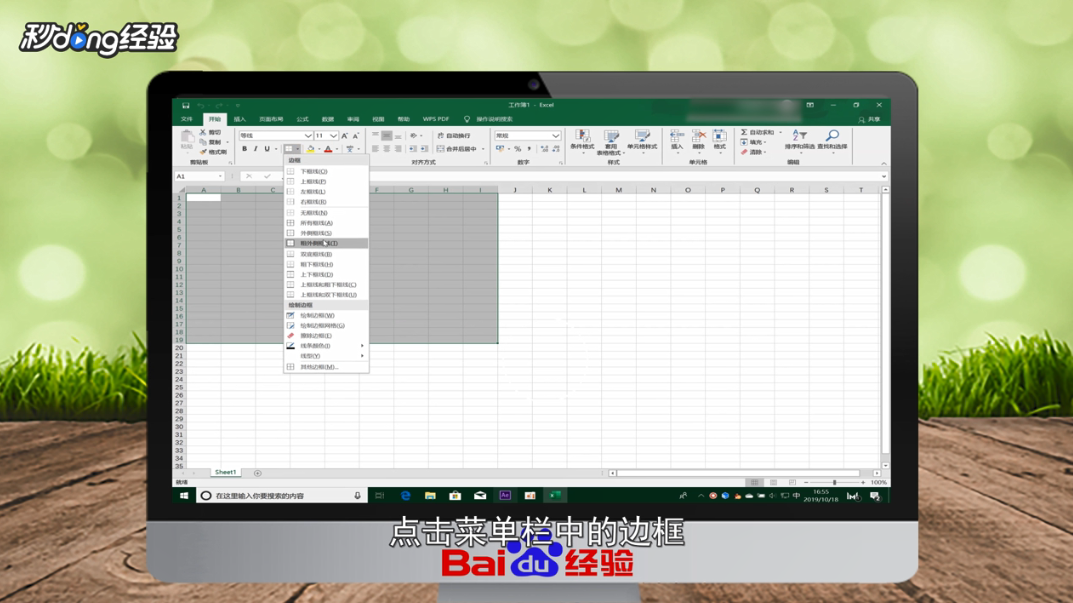Click the Cut scissors icon

203,131
